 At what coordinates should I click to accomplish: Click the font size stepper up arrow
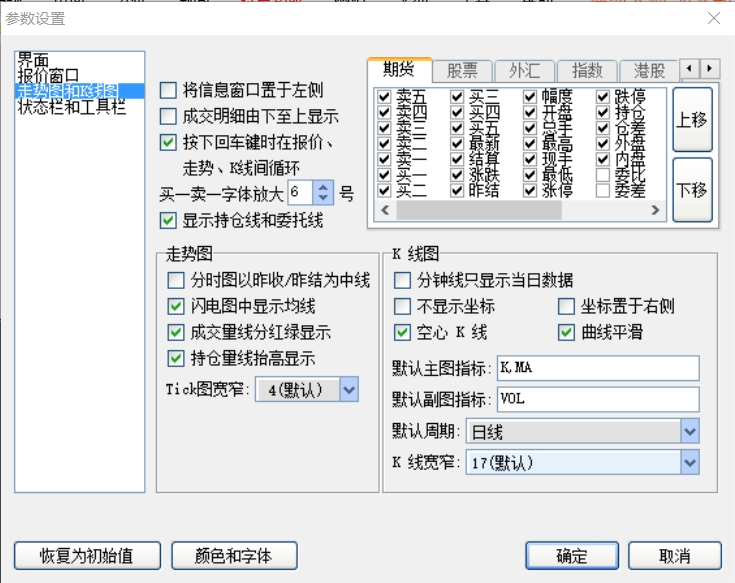tap(323, 187)
